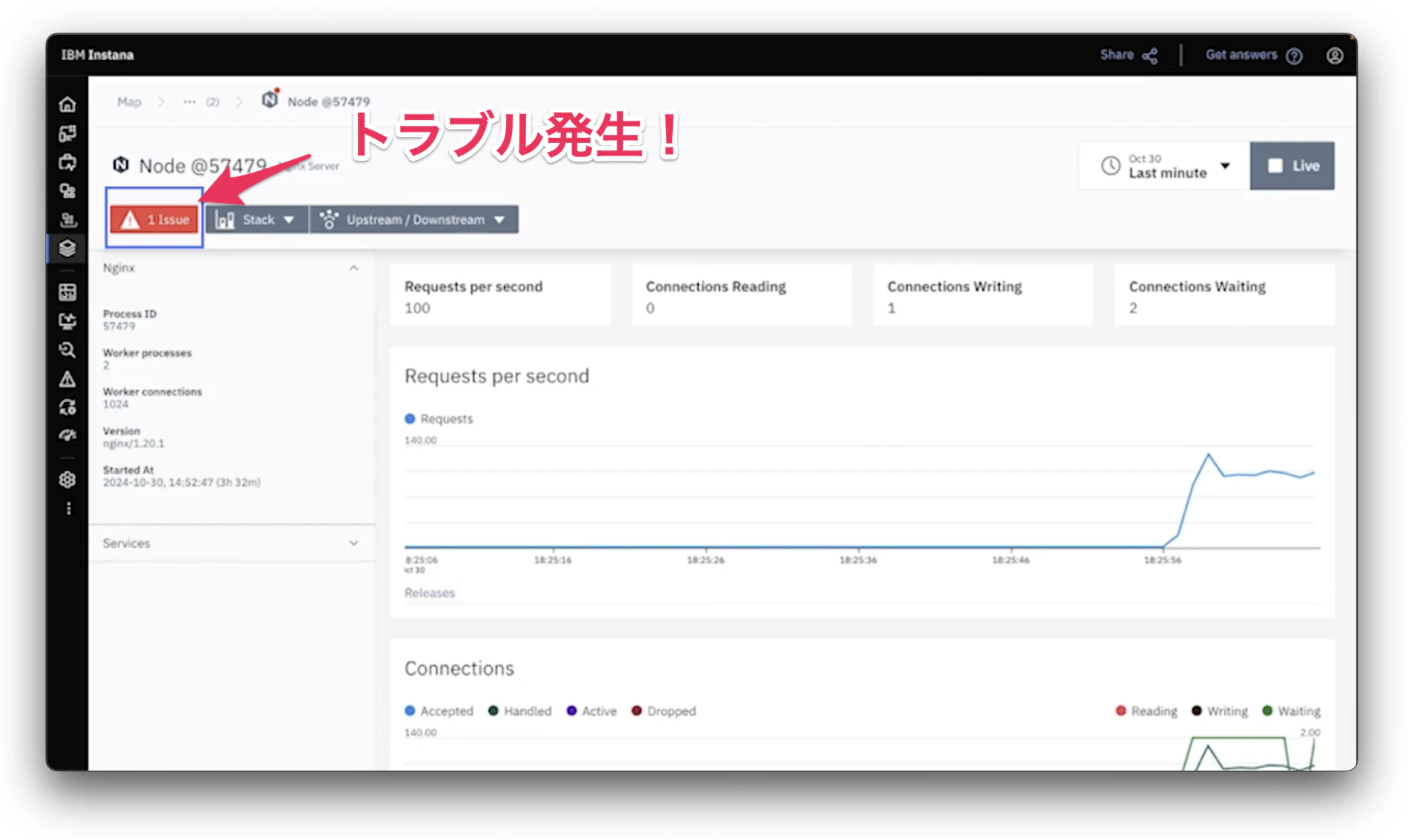
Task: Open the gauge icon in the sidebar
Action: click(x=67, y=436)
